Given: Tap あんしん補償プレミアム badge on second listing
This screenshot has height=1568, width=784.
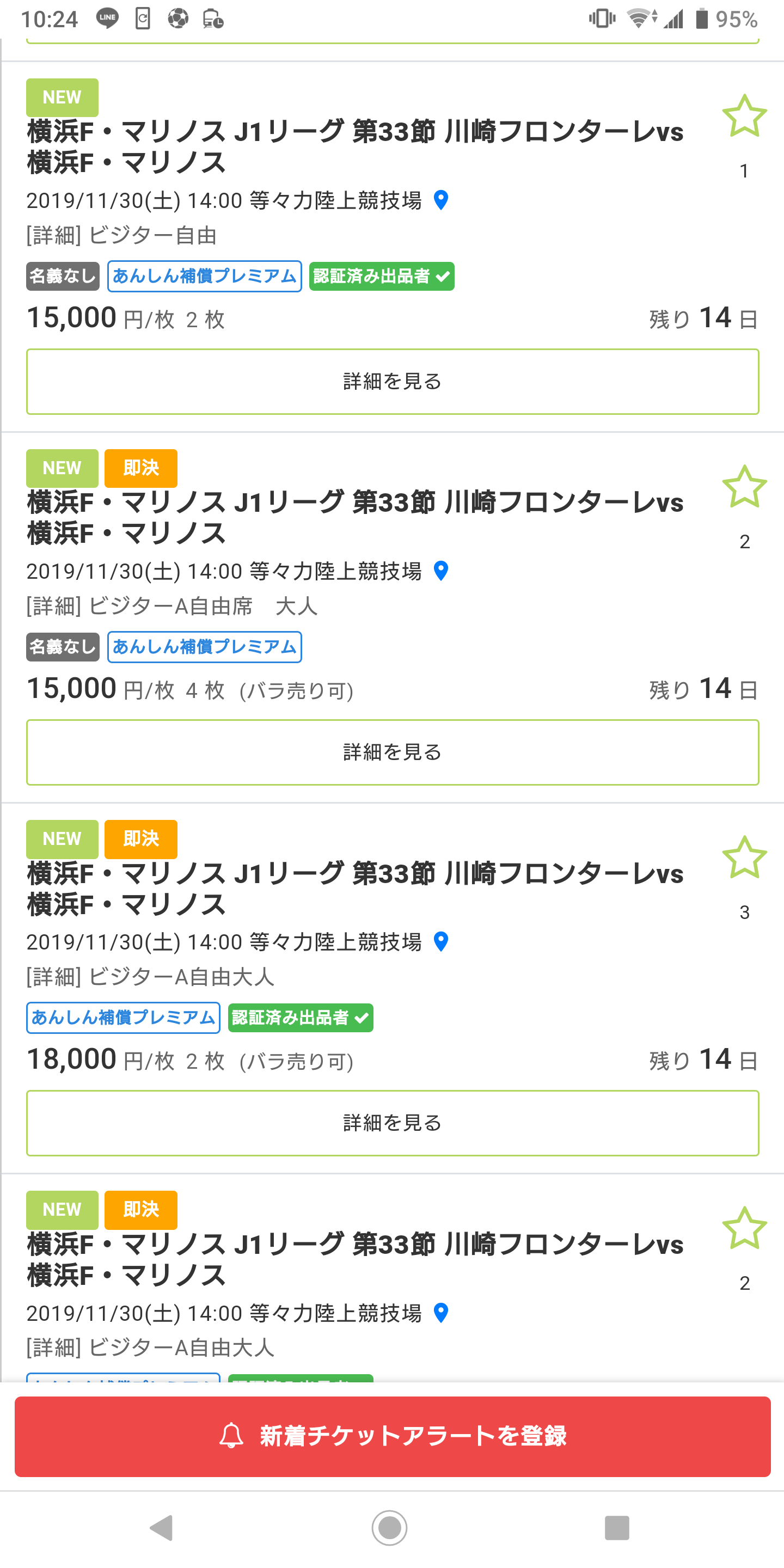Looking at the screenshot, I should pos(205,647).
